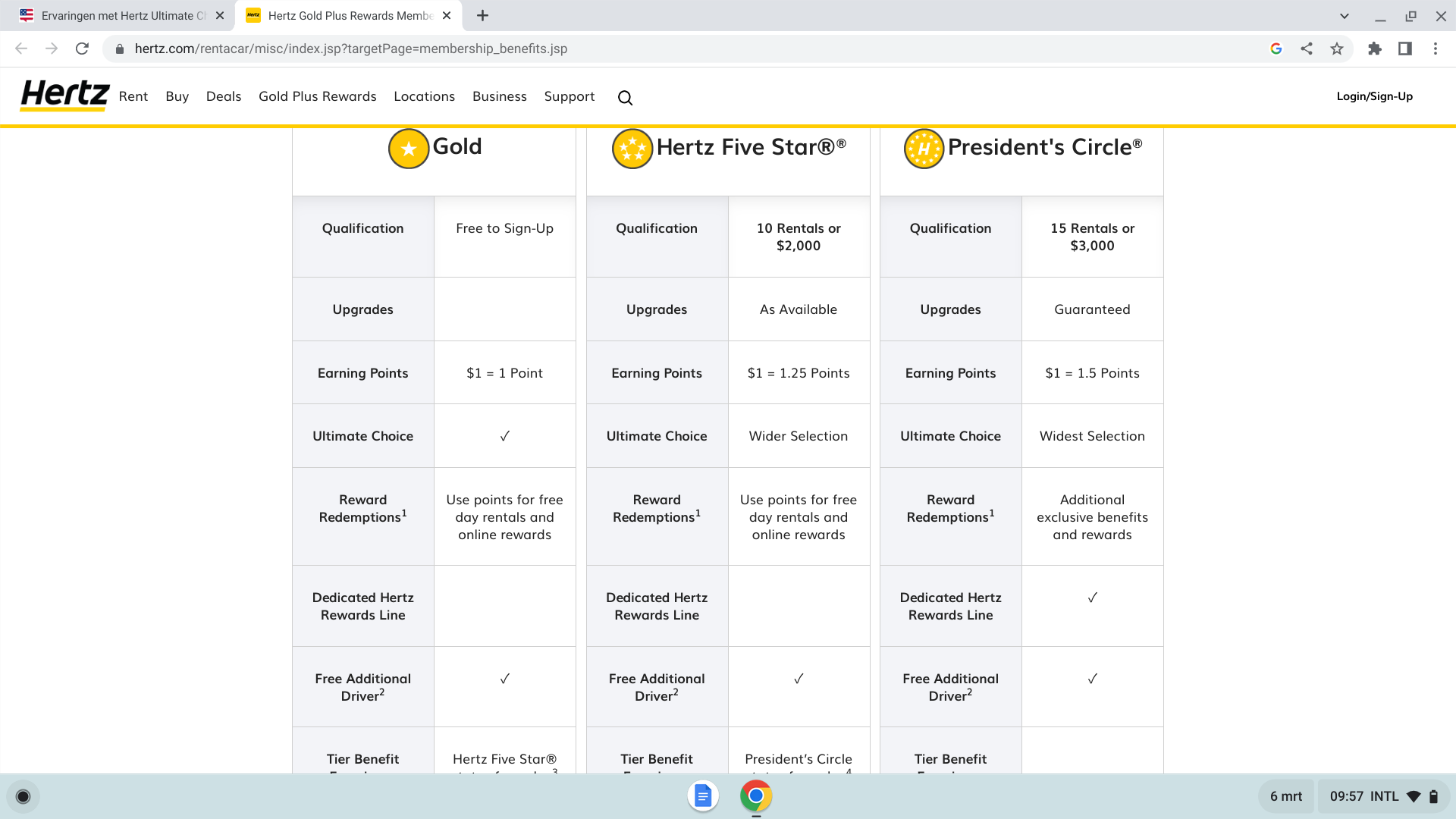1456x819 pixels.
Task: Open the Rent menu
Action: tap(133, 96)
